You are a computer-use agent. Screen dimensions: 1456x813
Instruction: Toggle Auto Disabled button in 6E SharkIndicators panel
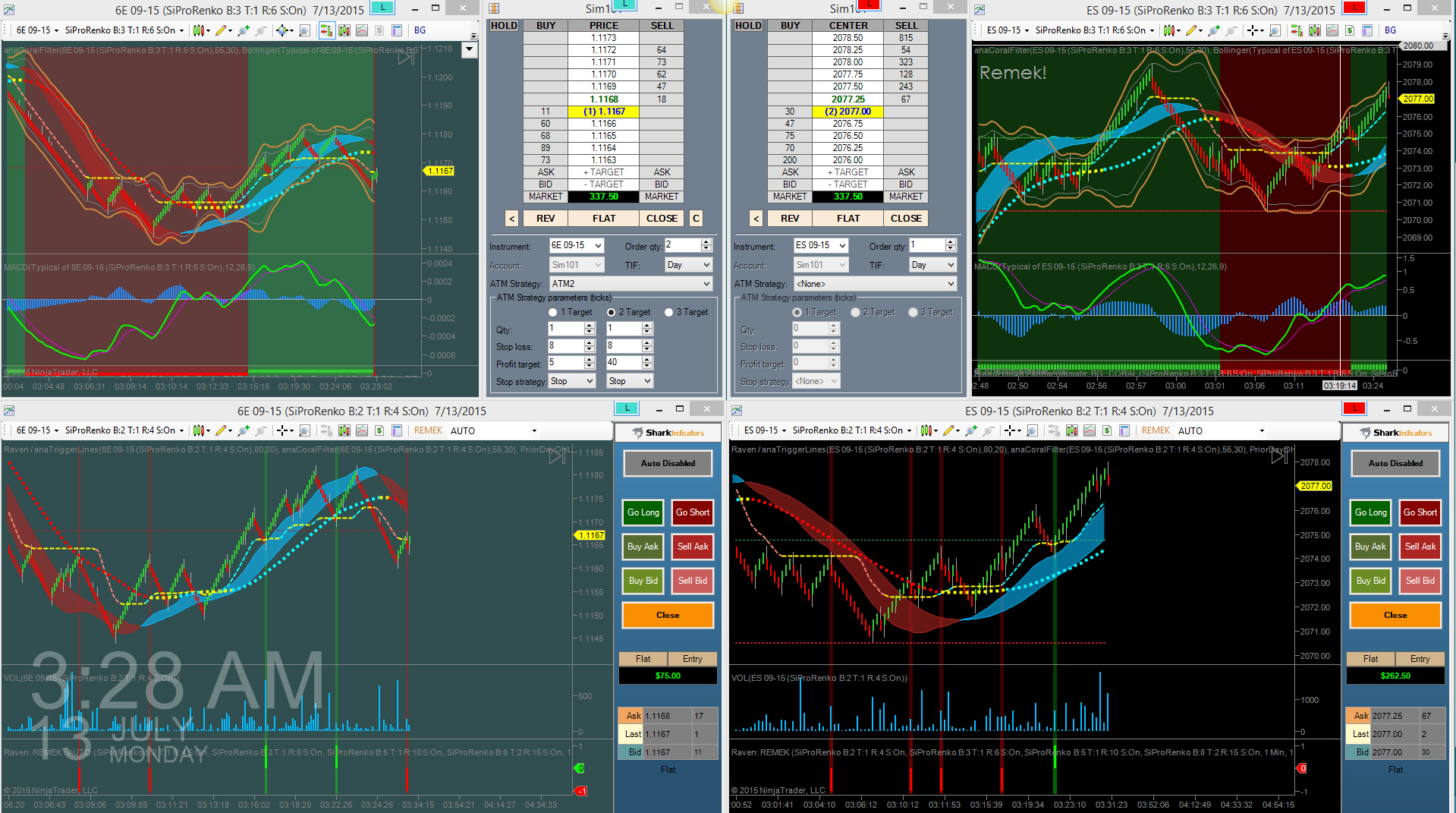(x=668, y=463)
